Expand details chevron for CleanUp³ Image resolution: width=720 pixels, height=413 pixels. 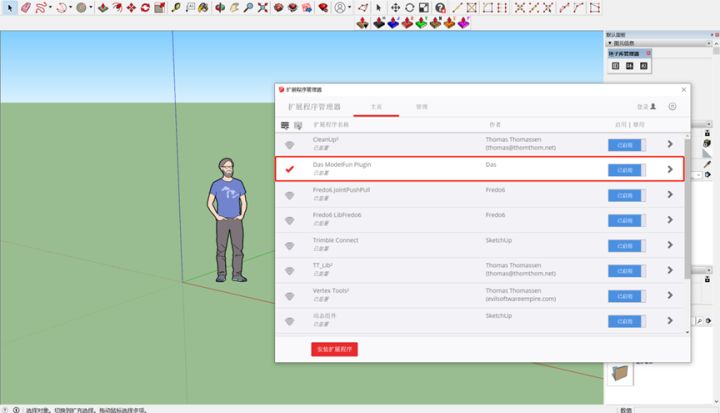tap(670, 144)
